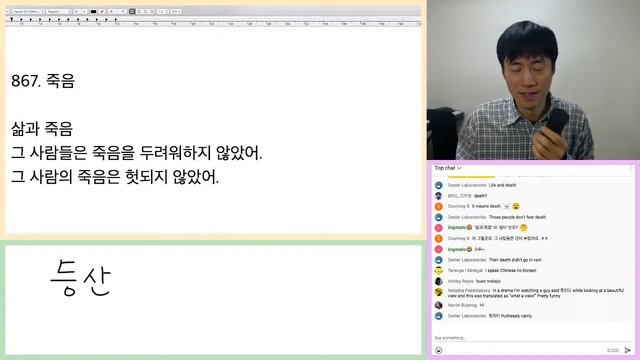Screen dimensions: 640x360
Task: Justify text alignment
Action: 151,11
